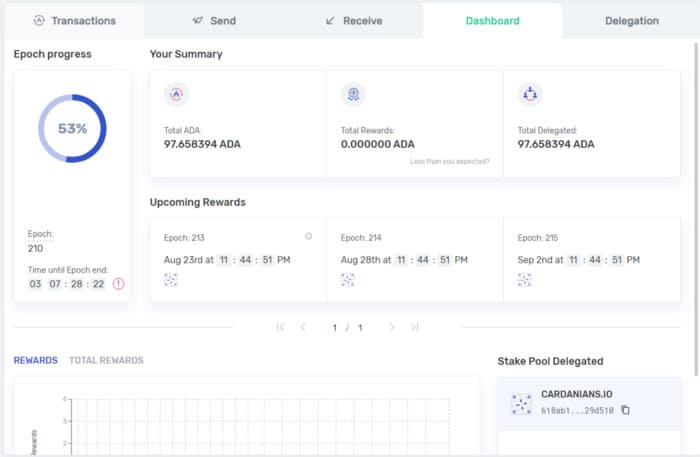The height and width of the screenshot is (457, 700).
Task: Click the Aug 23rd reward date
Action: click(227, 260)
